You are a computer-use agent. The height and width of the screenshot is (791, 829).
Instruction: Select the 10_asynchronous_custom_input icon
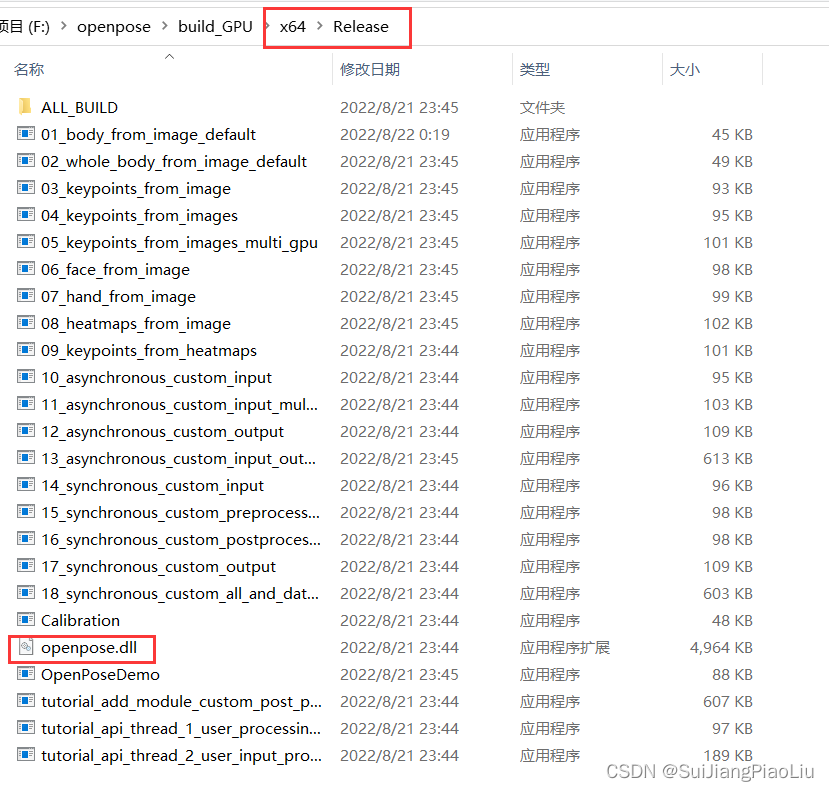(x=26, y=376)
